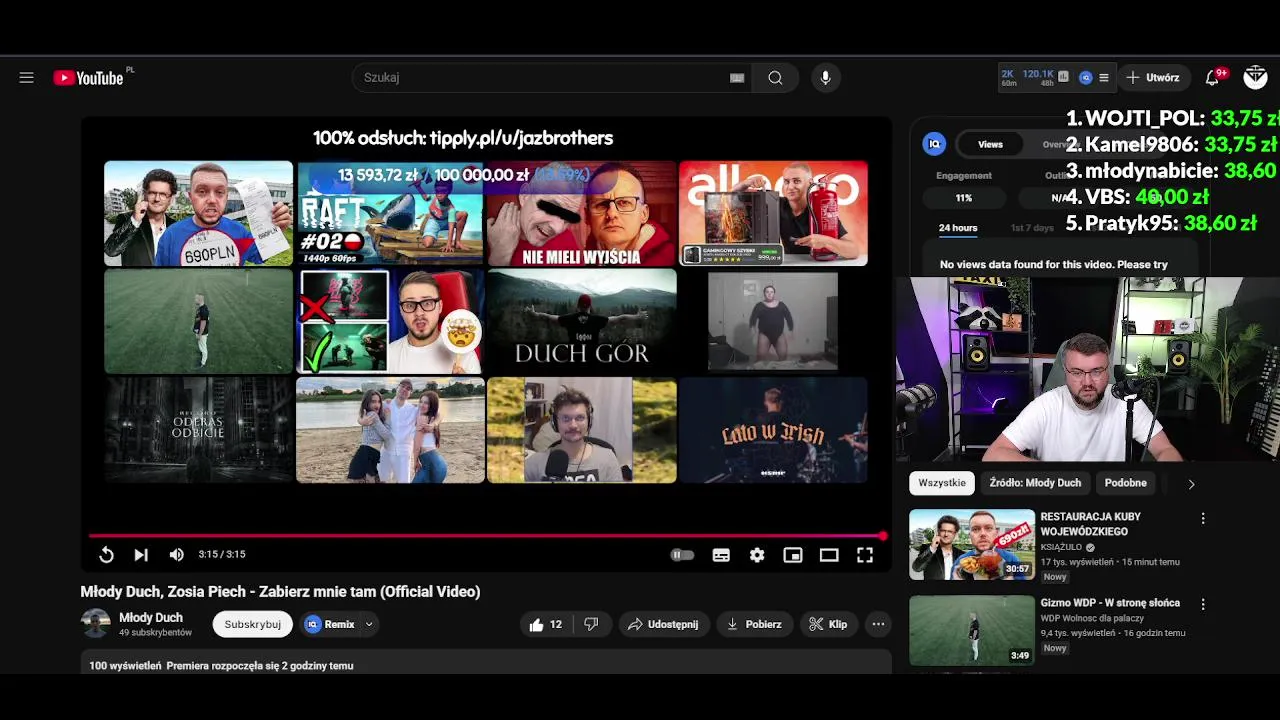
Task: Toggle the autoplay switch
Action: [x=681, y=555]
